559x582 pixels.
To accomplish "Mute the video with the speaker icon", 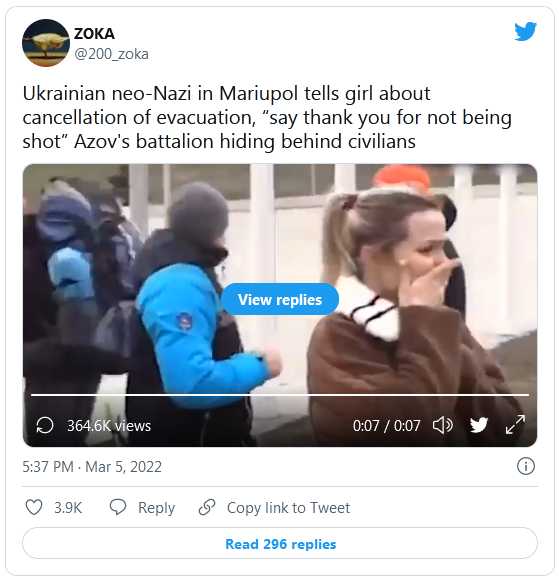I will [x=442, y=425].
